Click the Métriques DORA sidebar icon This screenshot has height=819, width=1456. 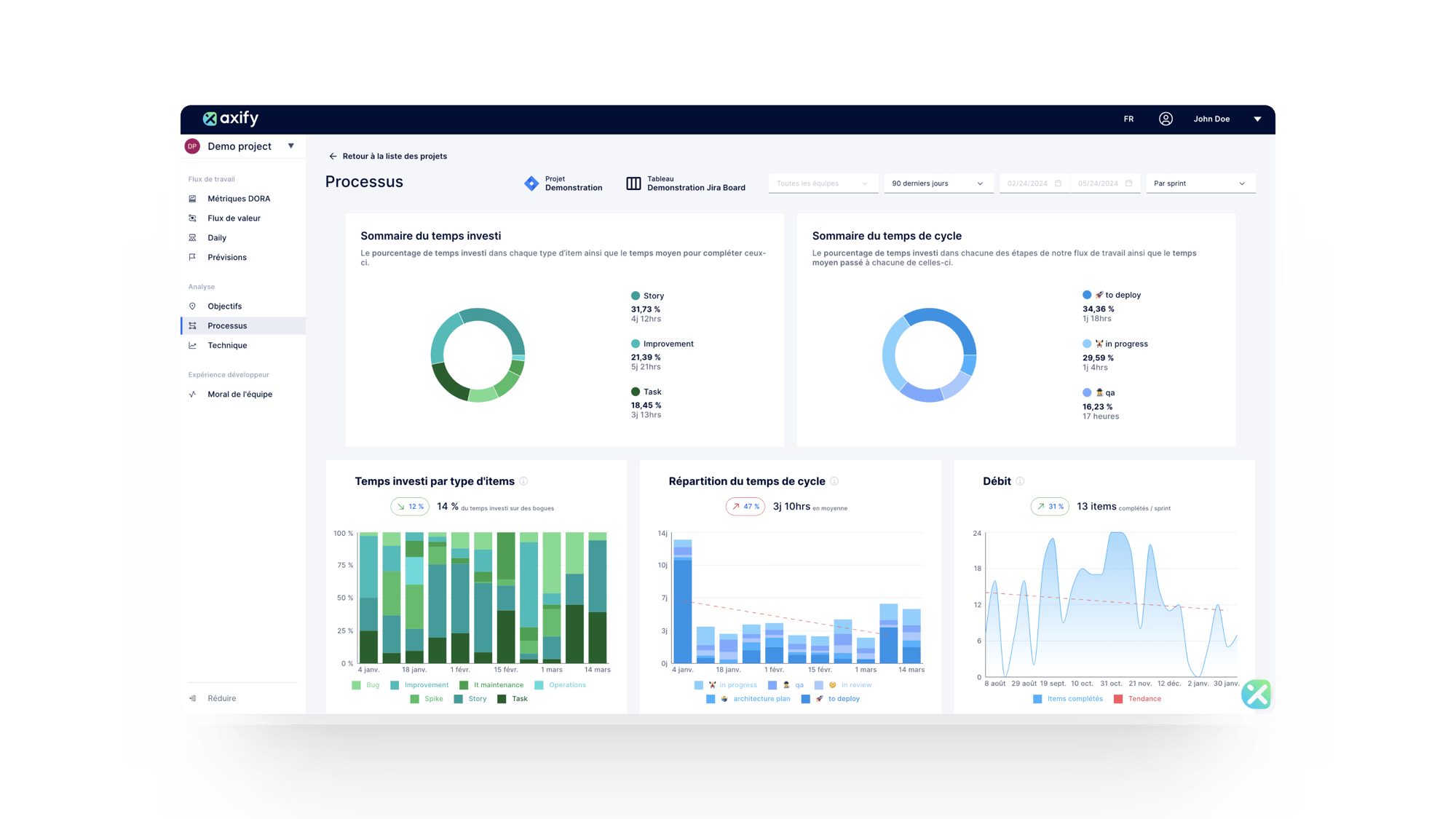point(193,199)
